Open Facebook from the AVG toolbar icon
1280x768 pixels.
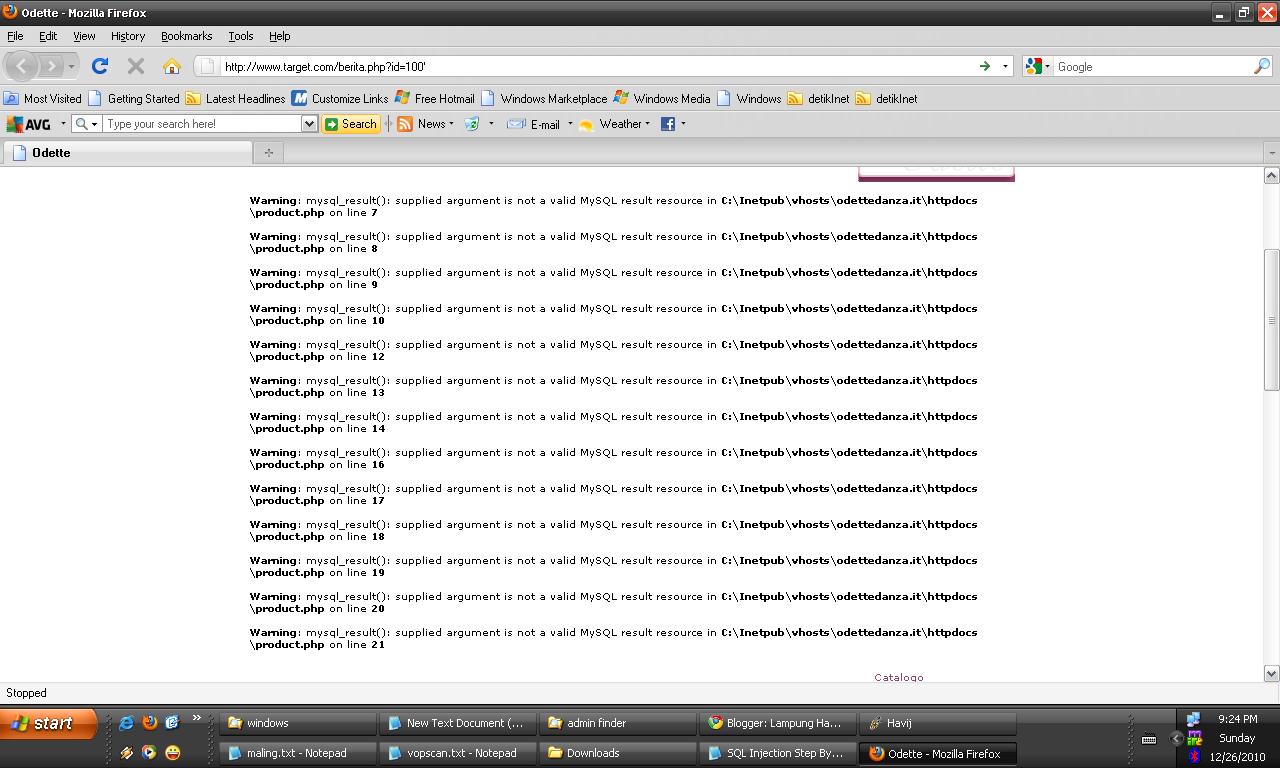tap(668, 124)
